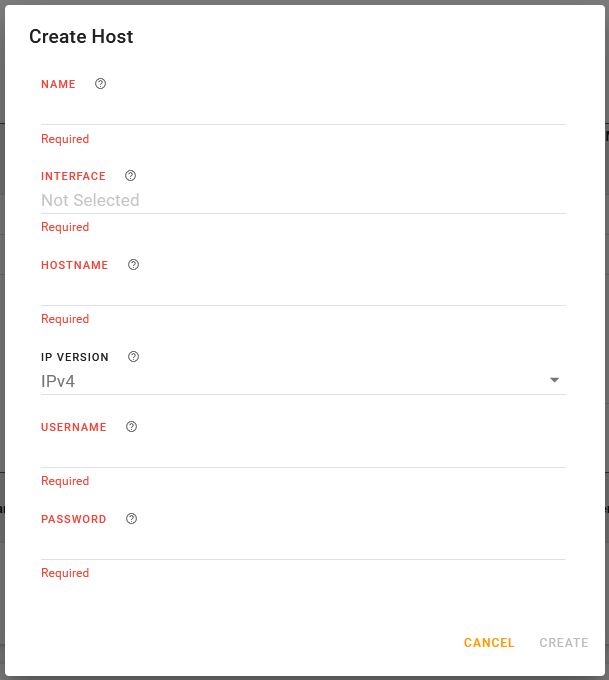
Task: Click the Interface help question mark icon
Action: click(x=130, y=176)
